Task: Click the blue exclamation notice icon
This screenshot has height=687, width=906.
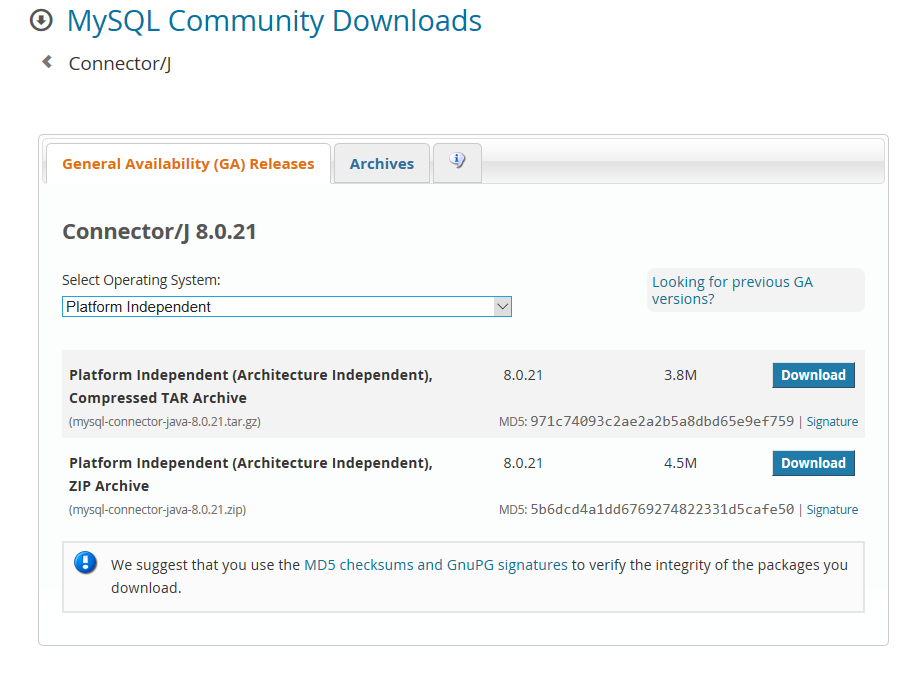Action: (86, 563)
